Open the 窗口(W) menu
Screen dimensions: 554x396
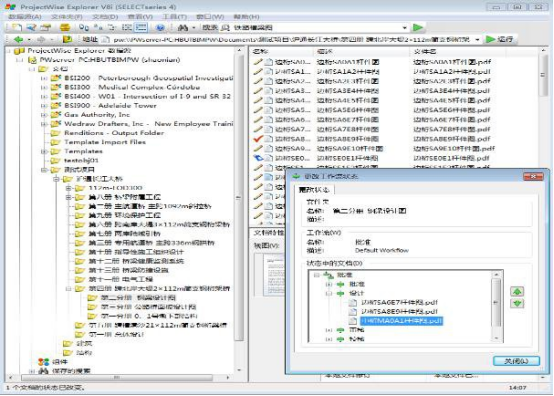tap(210, 17)
